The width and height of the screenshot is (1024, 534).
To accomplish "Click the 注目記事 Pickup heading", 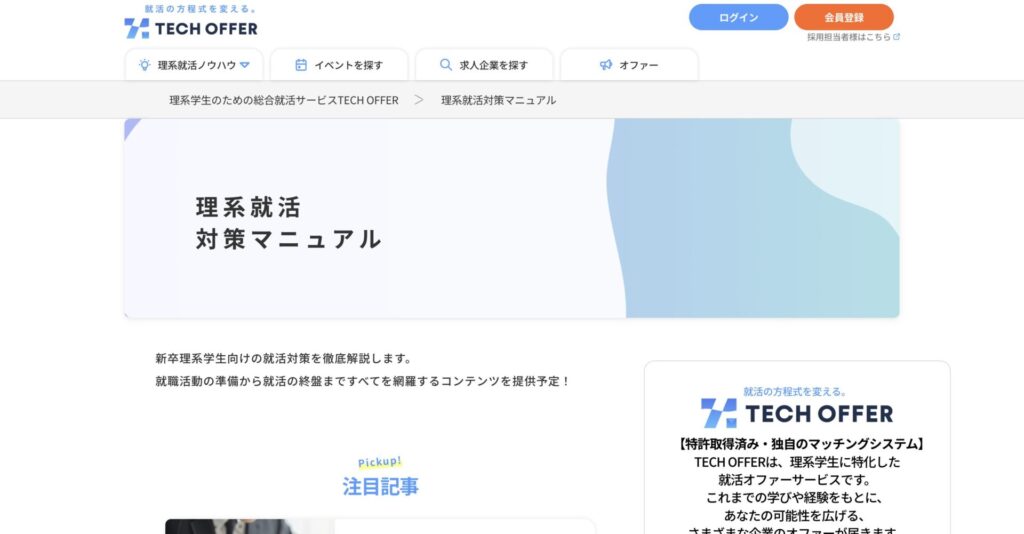I will point(380,486).
